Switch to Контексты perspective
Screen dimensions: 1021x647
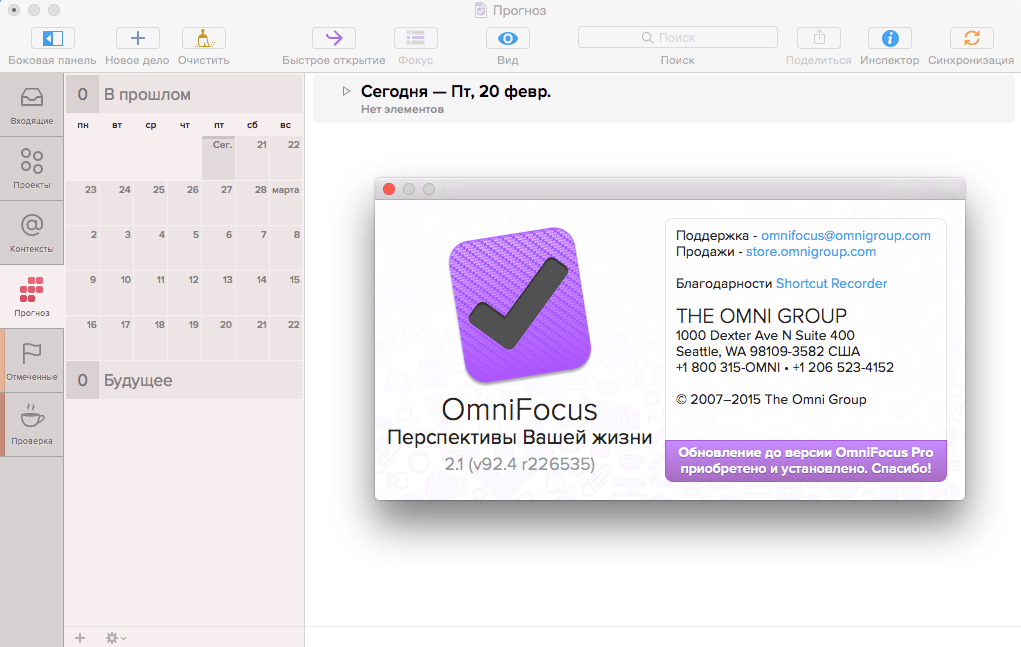32,233
